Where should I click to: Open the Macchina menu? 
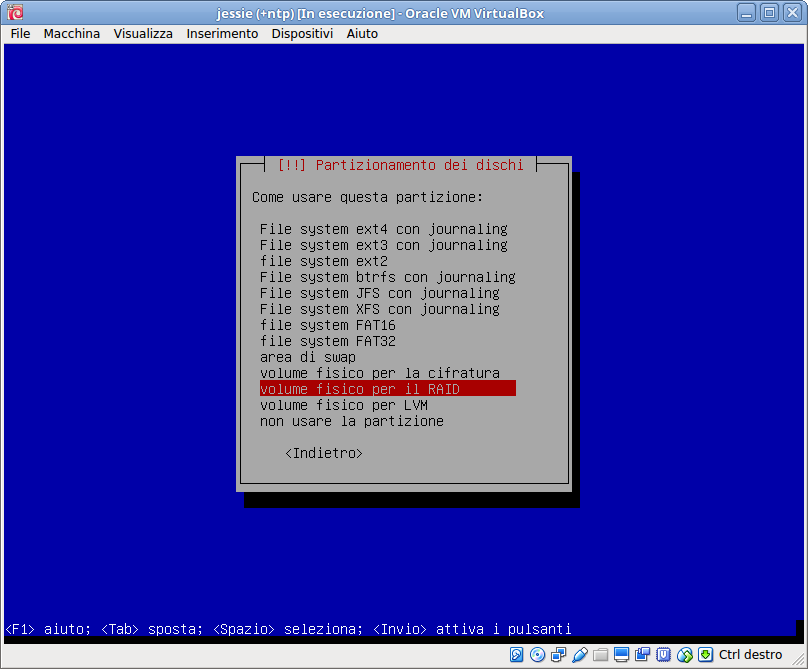(72, 34)
